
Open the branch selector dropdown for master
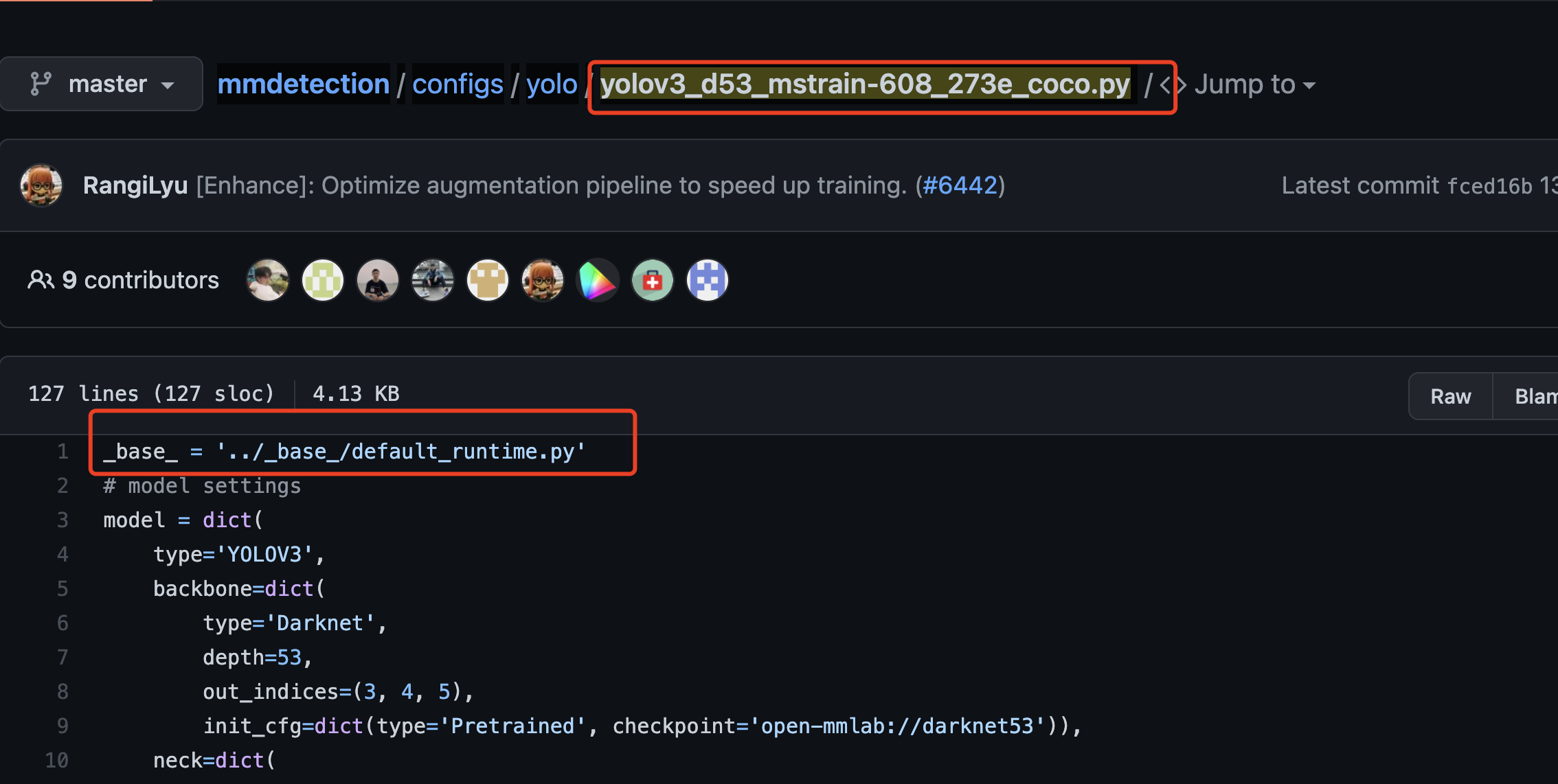pos(100,83)
